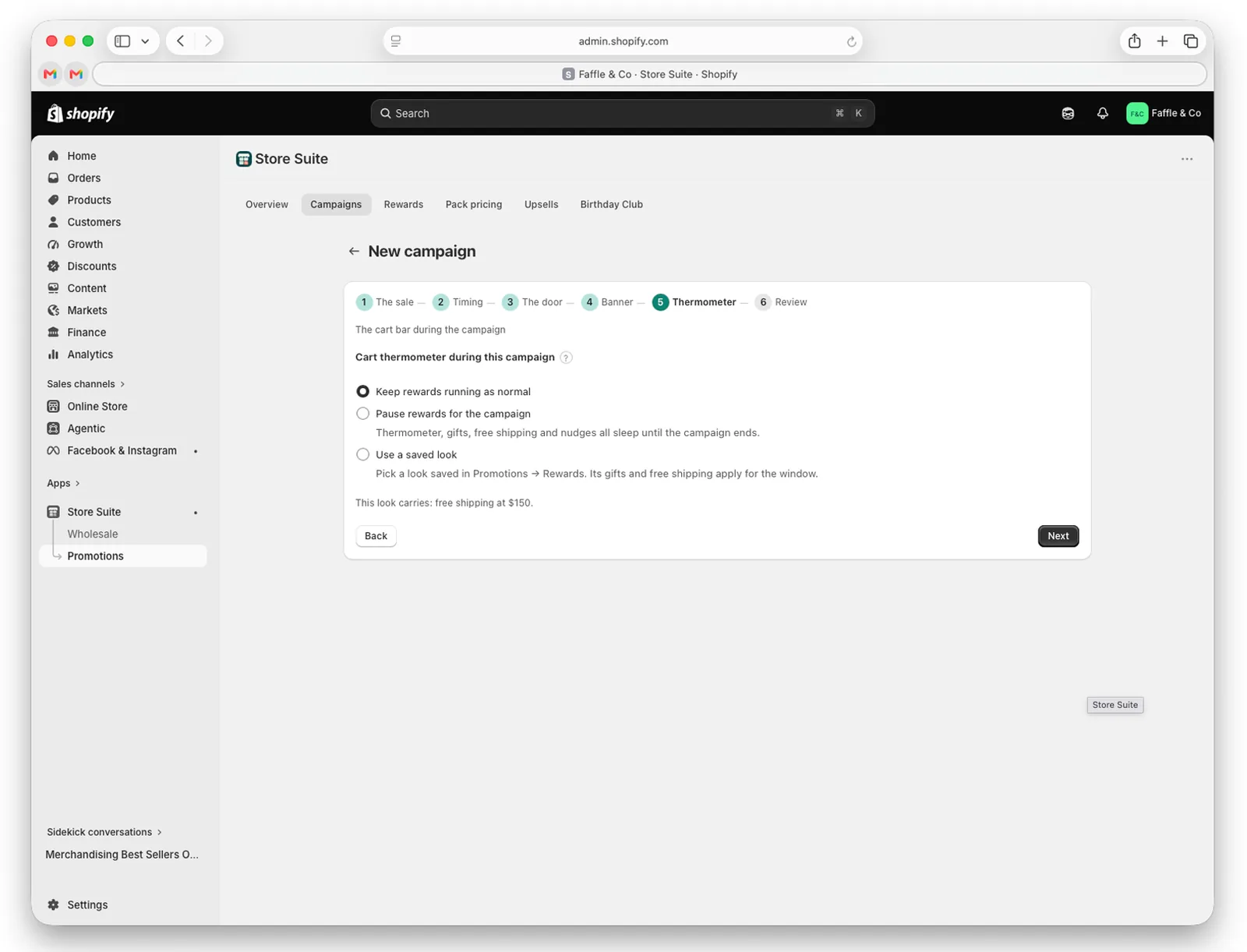
Task: Expand the Apps section
Action: point(63,484)
